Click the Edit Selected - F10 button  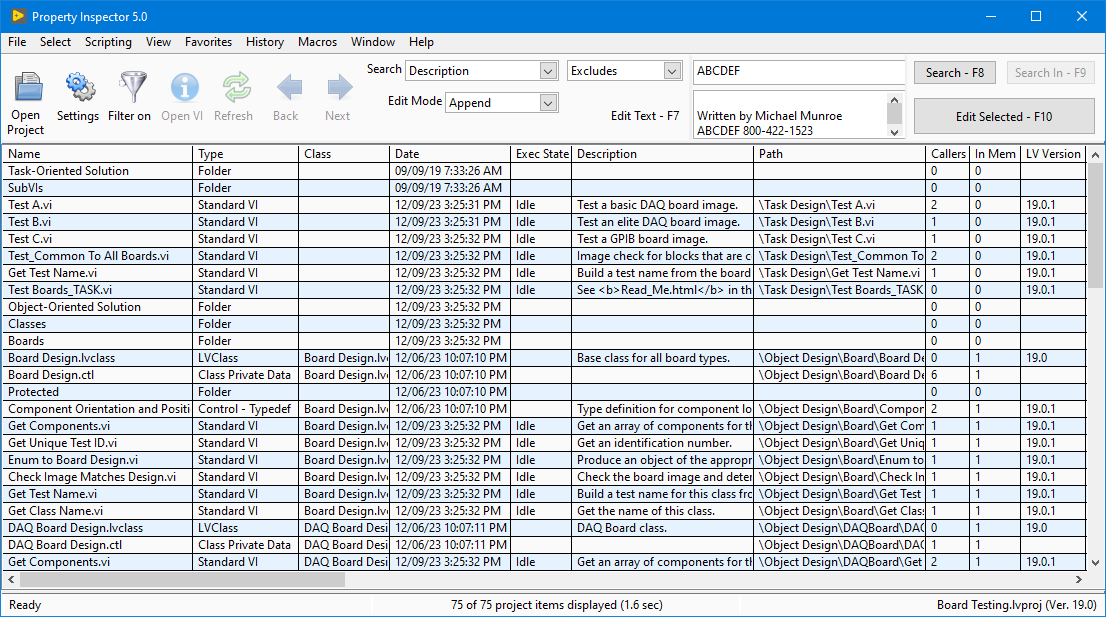1003,116
